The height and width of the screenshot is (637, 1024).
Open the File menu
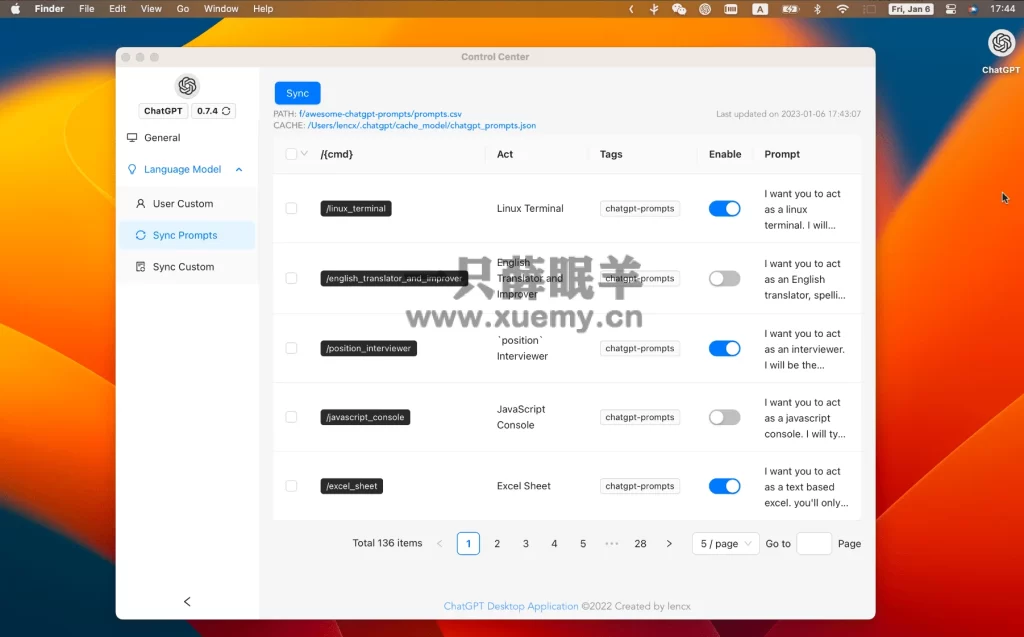tap(86, 8)
